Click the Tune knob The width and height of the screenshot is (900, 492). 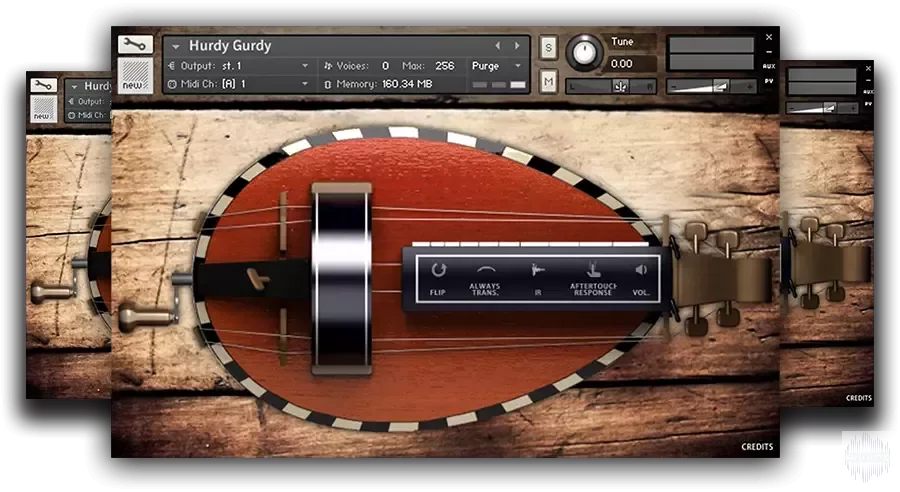pos(584,53)
